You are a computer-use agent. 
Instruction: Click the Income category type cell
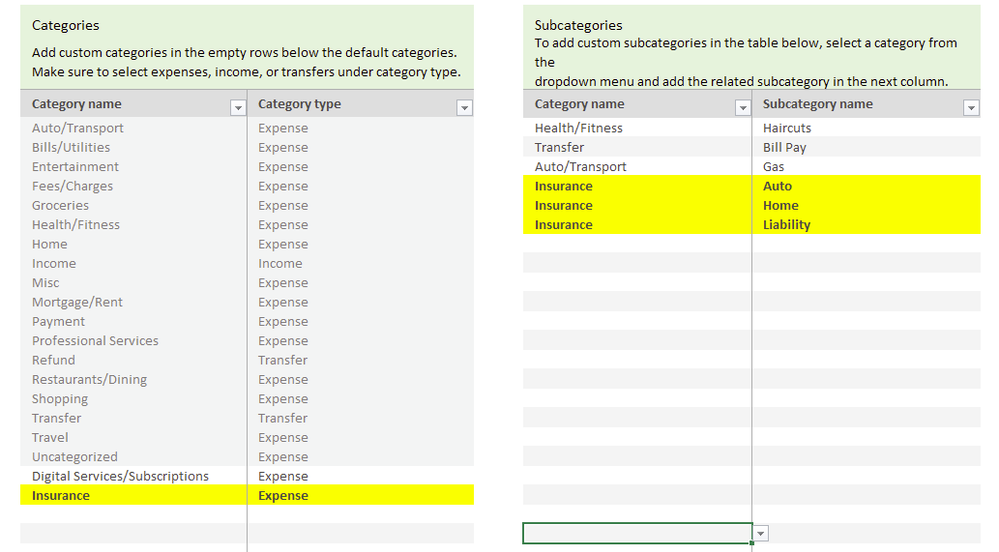pos(361,263)
